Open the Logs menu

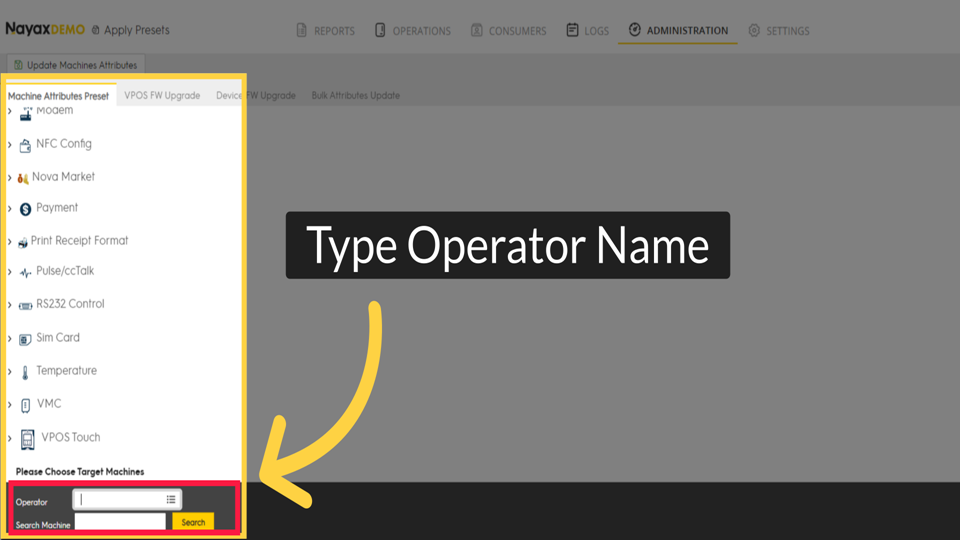point(587,31)
